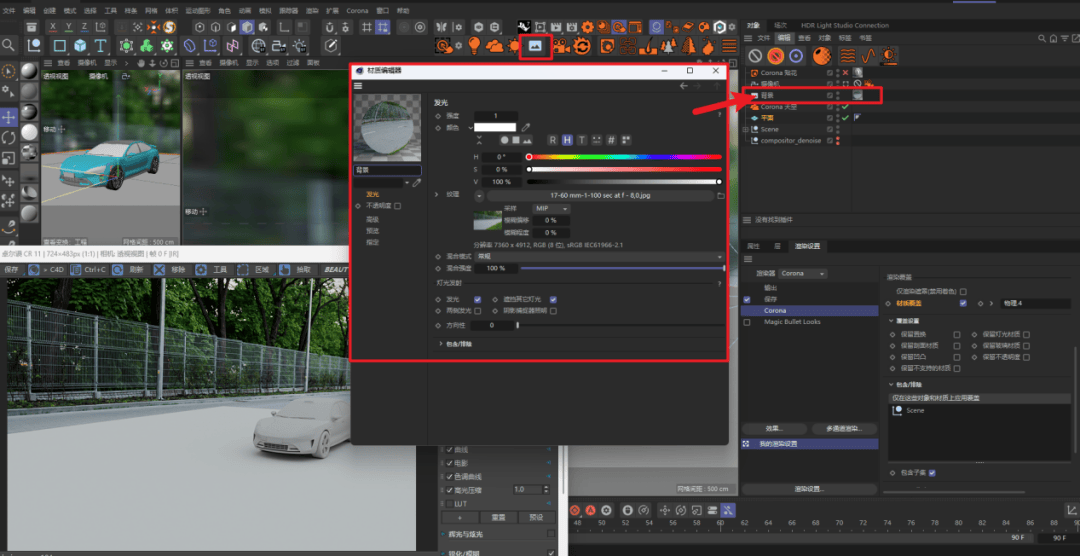Open the texture file folder browse icon
Viewport: 1080px width, 556px height.
[721, 196]
